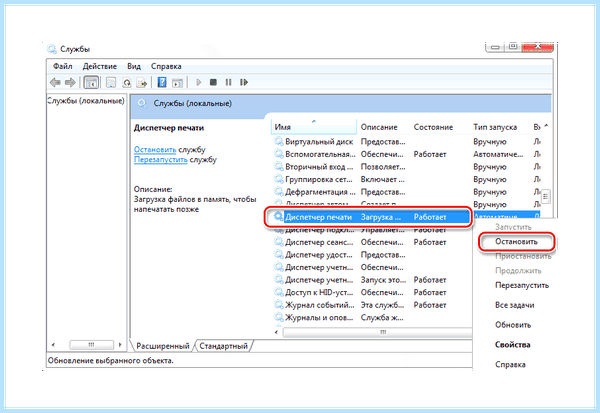Click the Автоматиче... startup type cell
Viewport: 600px width, 413px height.
point(498,154)
